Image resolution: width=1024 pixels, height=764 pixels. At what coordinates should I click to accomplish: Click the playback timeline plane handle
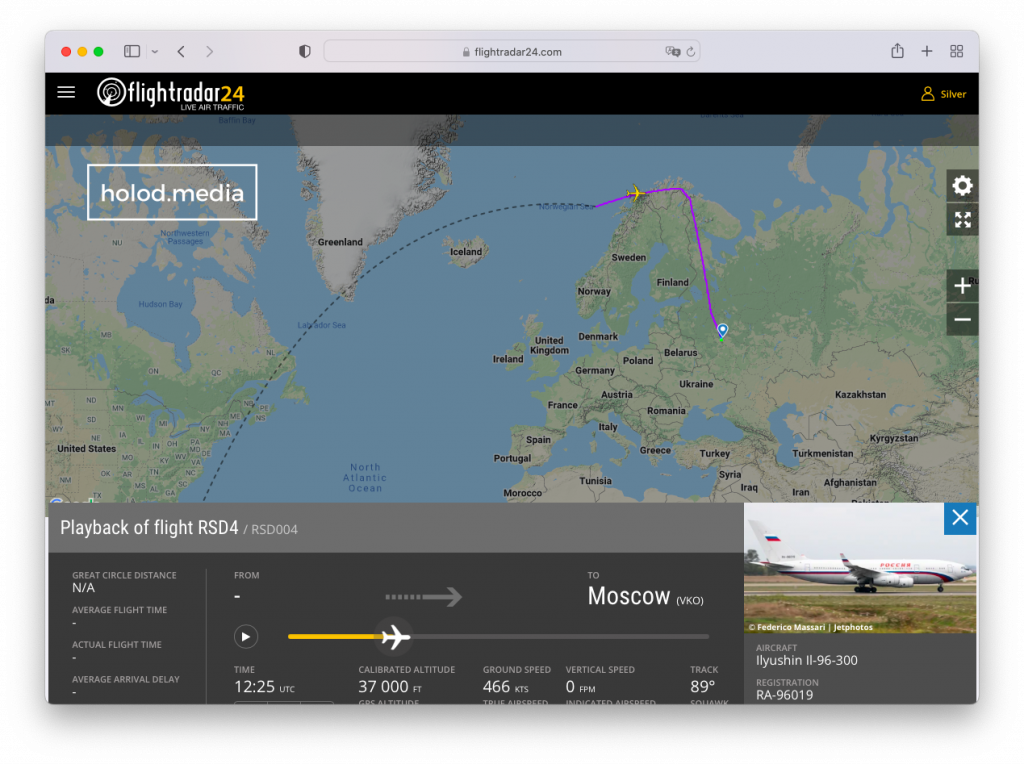click(396, 636)
